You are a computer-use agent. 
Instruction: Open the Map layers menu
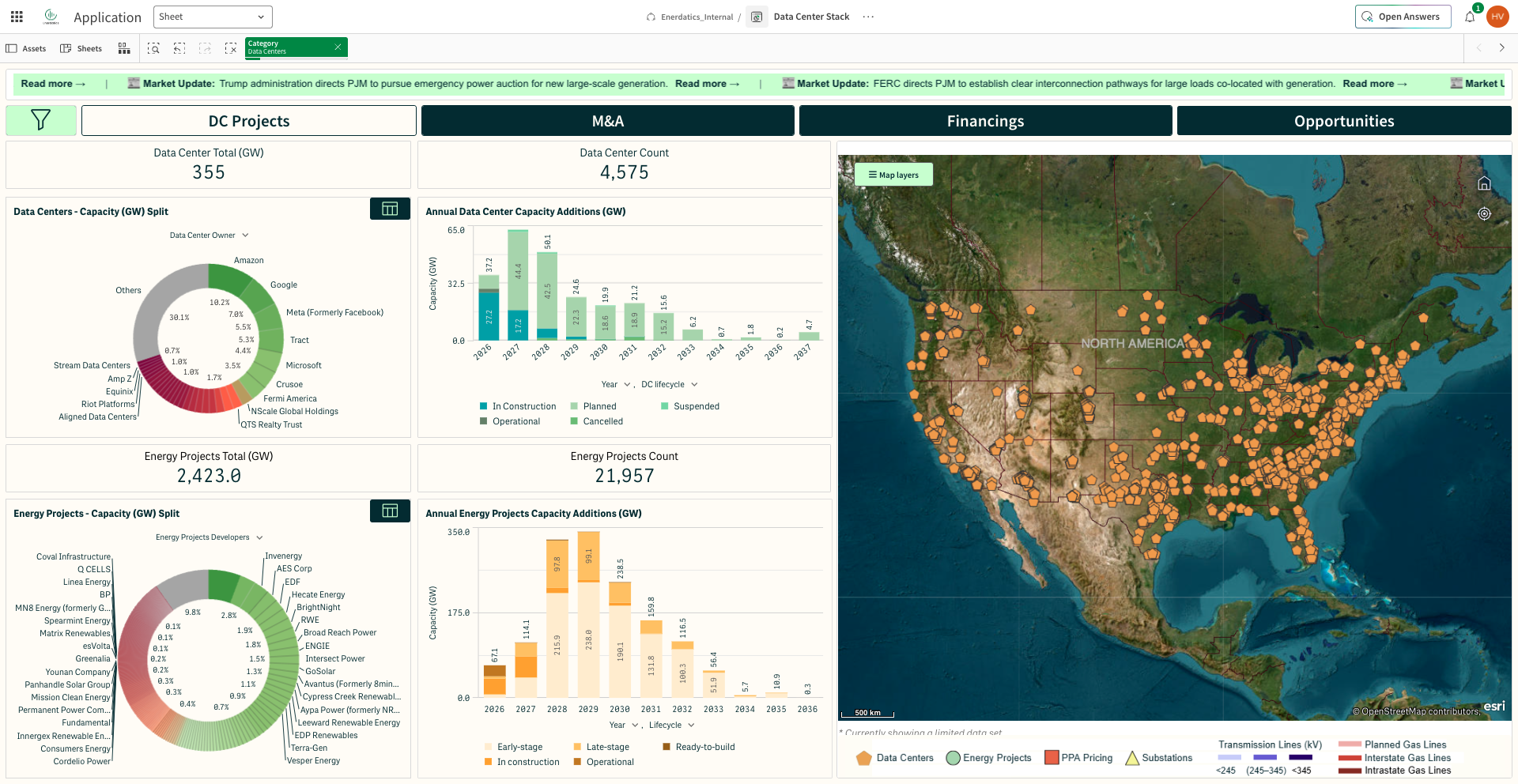[893, 175]
